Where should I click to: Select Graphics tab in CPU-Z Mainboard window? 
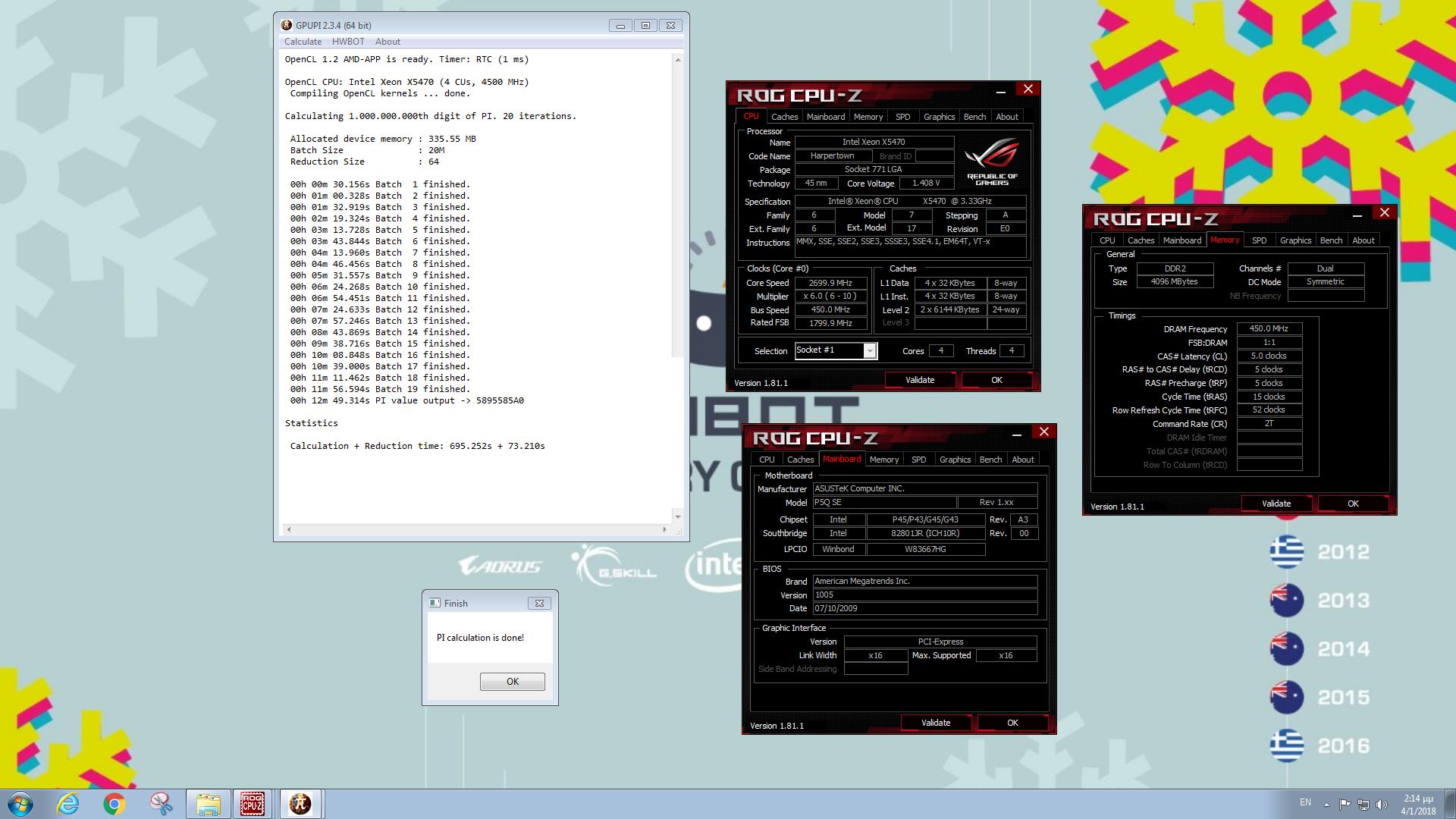click(x=955, y=460)
